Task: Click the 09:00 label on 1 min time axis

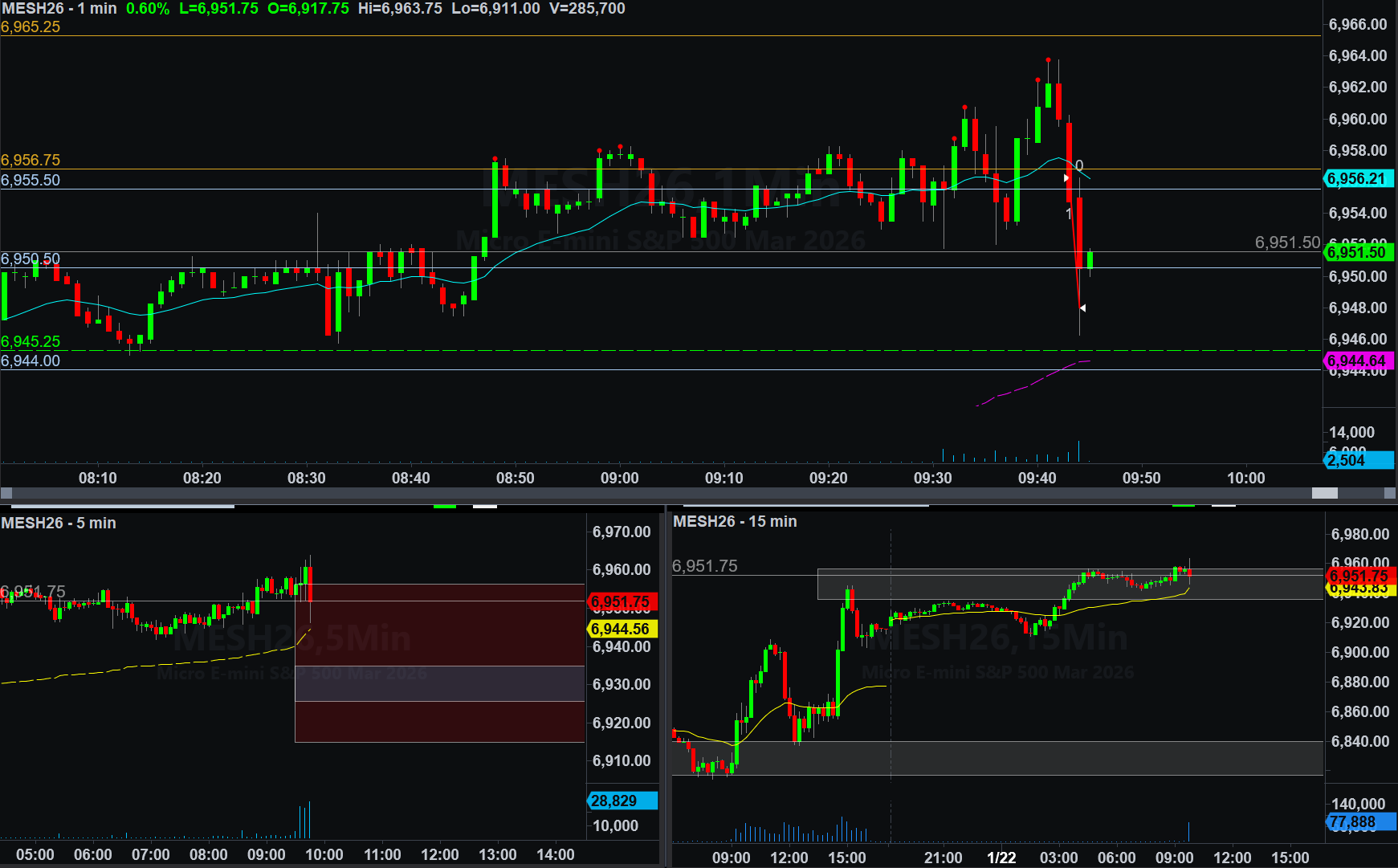Action: coord(619,478)
